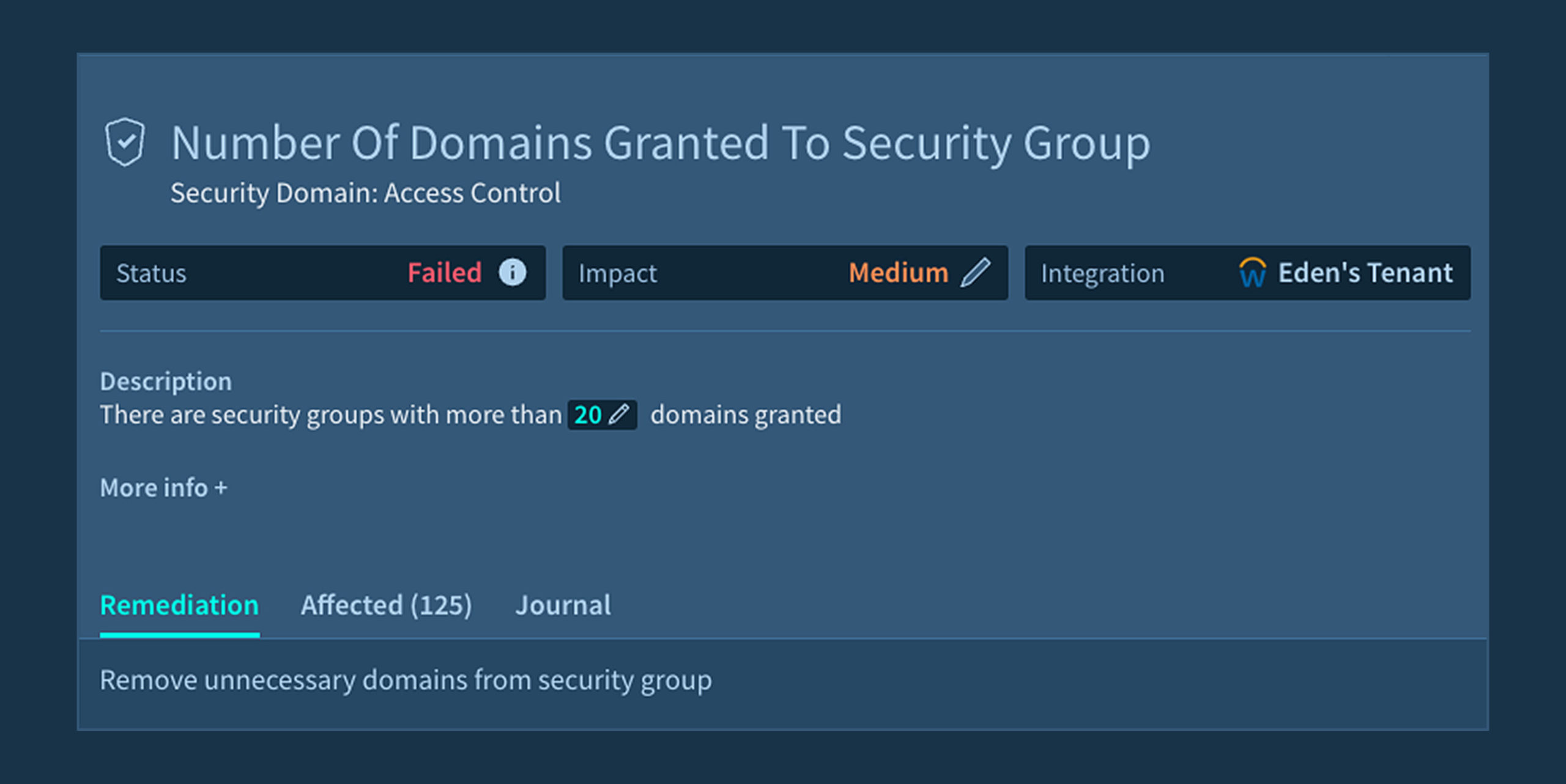
Task: Switch to the Remediation tab
Action: (x=179, y=605)
